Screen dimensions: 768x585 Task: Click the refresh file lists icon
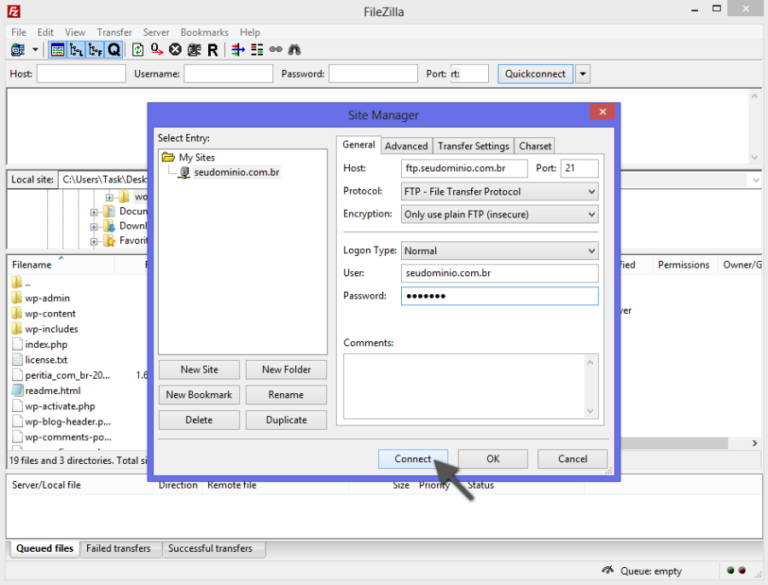(x=138, y=49)
